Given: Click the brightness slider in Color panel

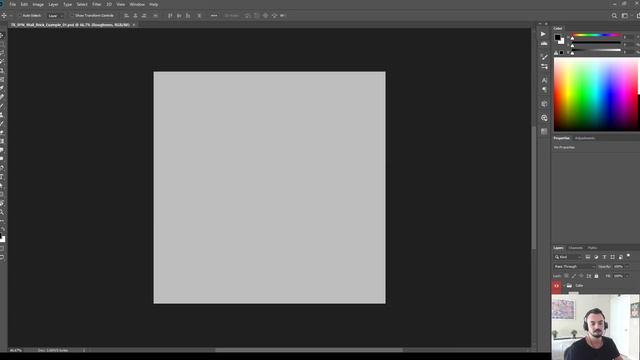Looking at the screenshot, I should click(x=596, y=50).
